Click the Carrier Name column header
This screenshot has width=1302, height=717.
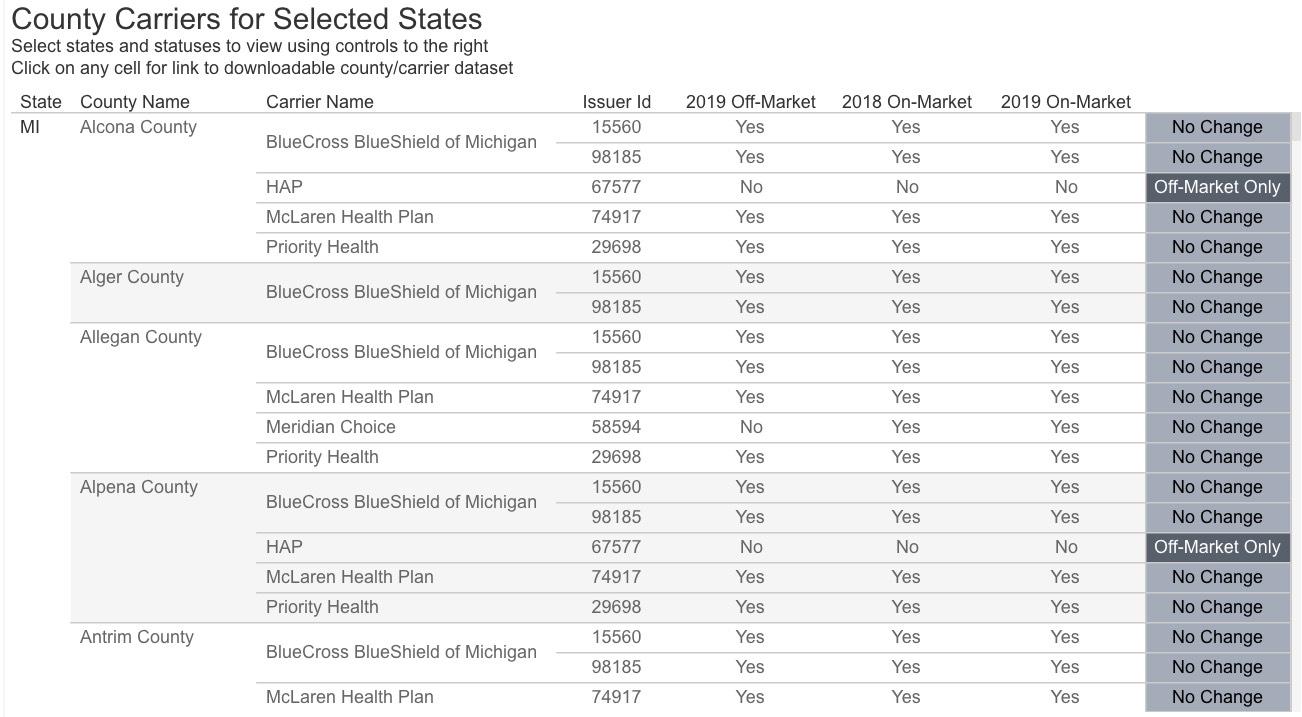coord(319,102)
